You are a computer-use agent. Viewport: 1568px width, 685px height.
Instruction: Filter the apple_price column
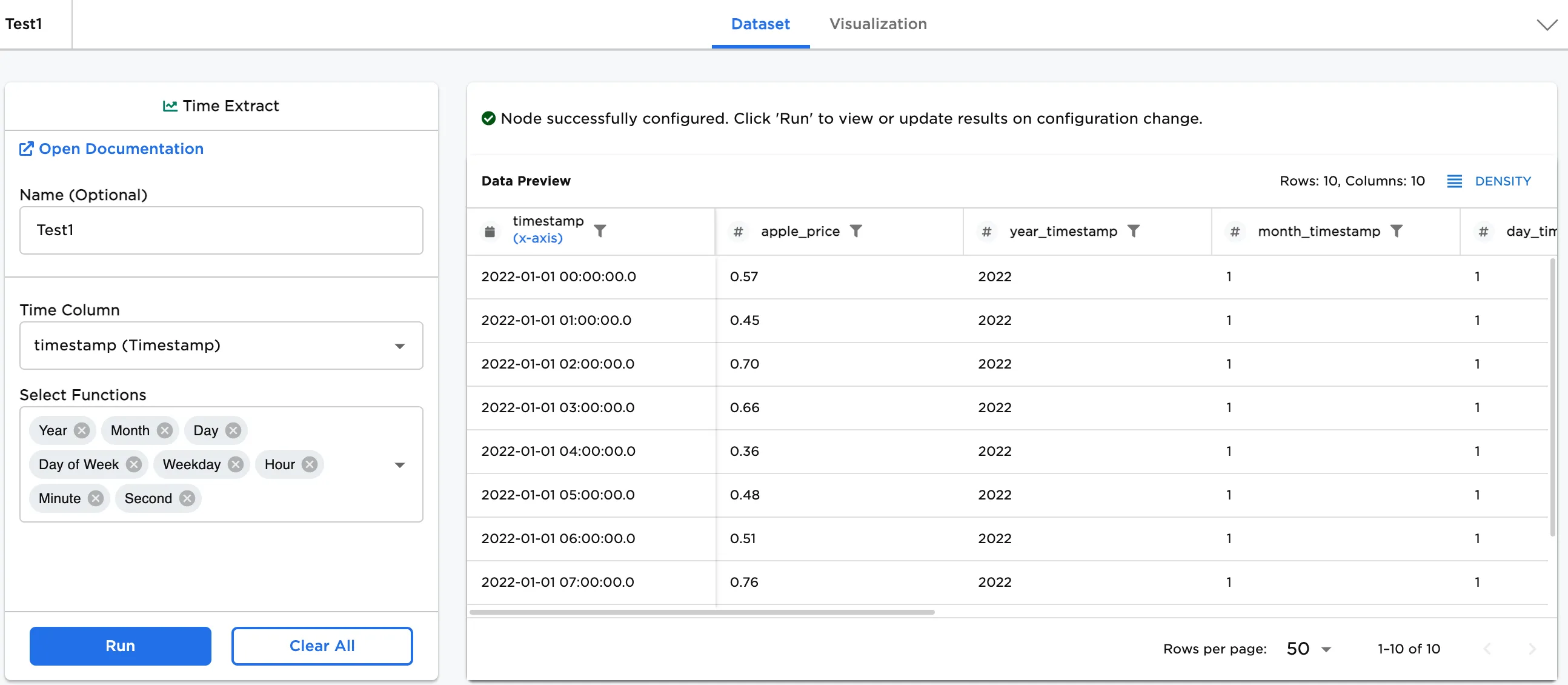(x=857, y=232)
